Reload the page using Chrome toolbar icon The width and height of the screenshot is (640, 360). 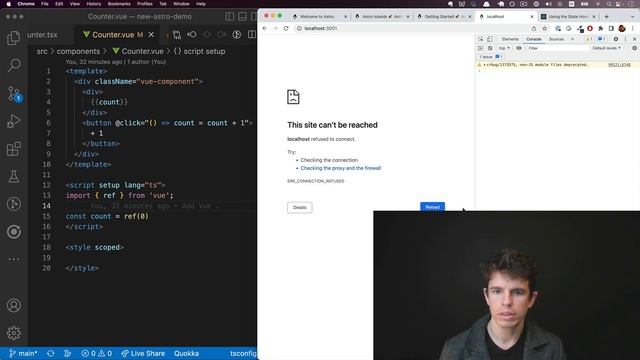[286, 28]
